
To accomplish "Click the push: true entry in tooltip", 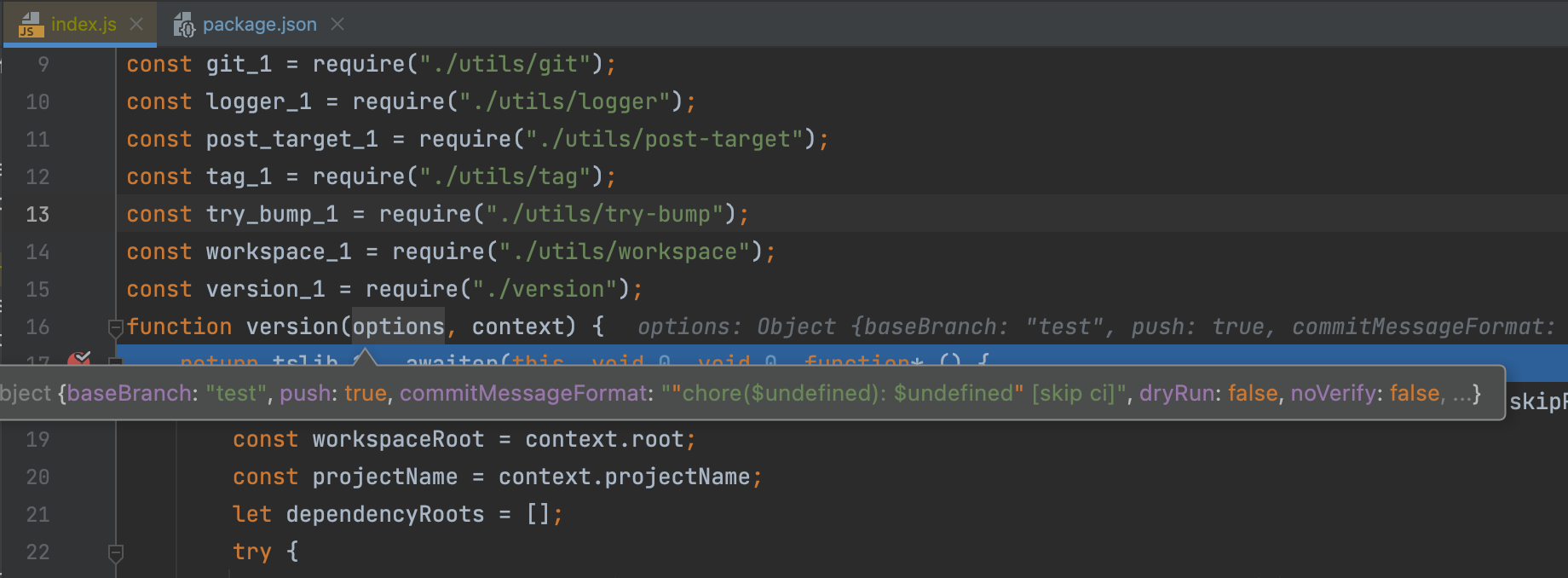I will pyautogui.click(x=333, y=393).
